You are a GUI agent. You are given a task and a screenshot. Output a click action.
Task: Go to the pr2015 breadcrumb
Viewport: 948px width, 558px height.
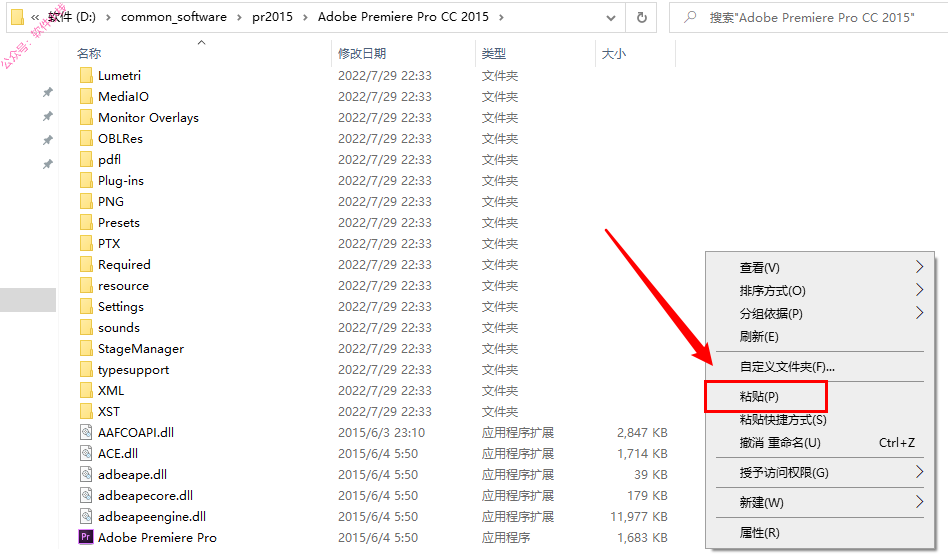coord(272,17)
